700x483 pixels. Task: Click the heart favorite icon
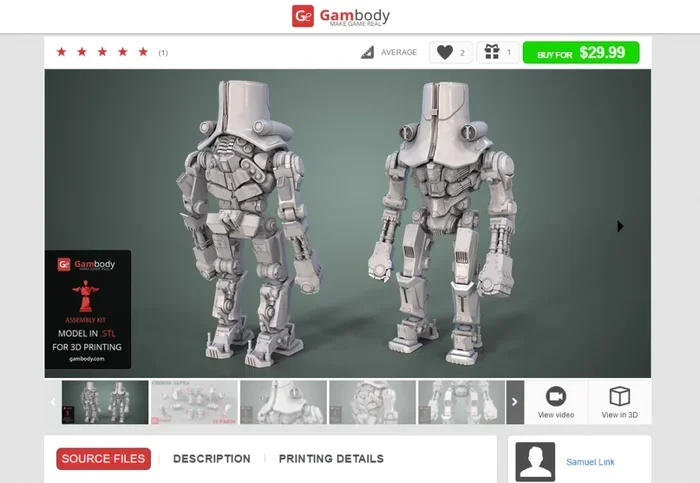[445, 53]
